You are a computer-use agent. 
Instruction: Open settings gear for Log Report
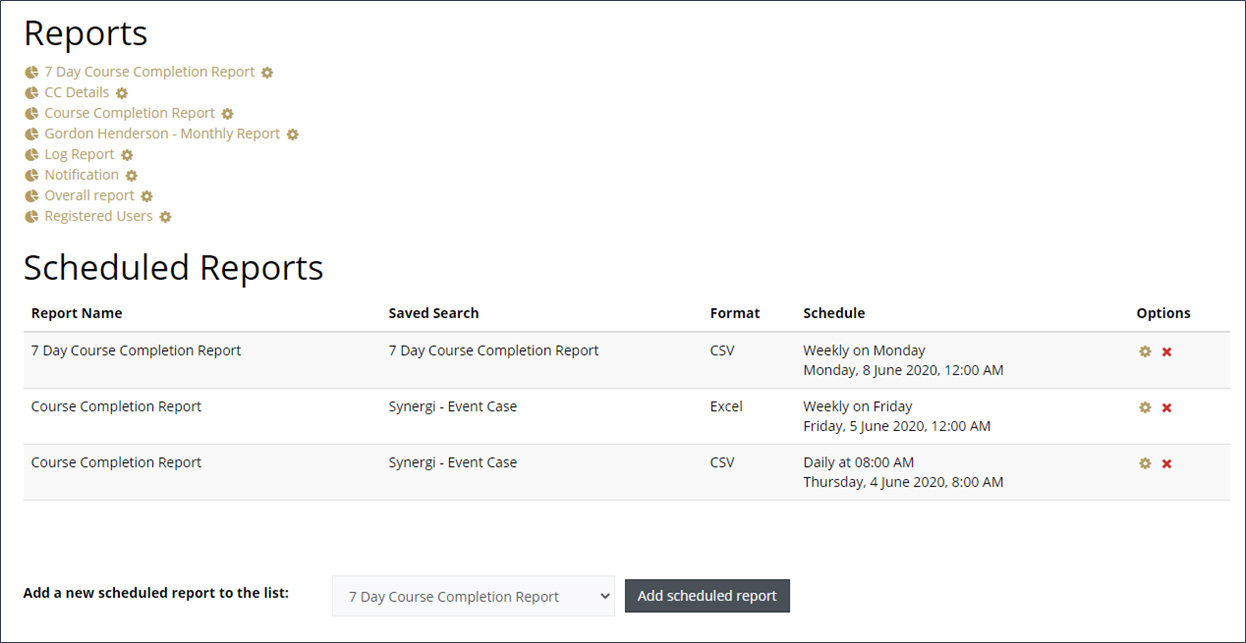(127, 155)
